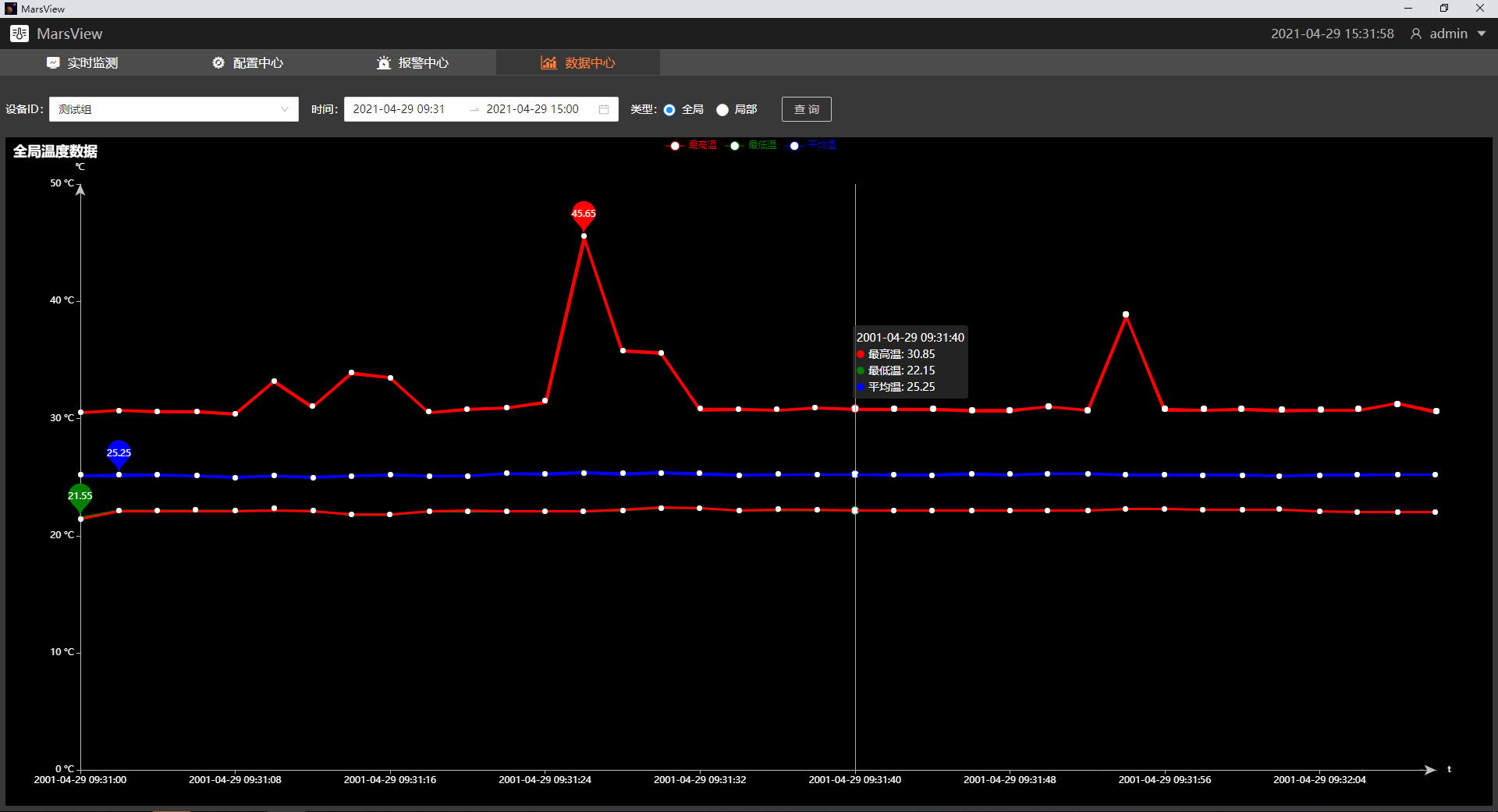Image resolution: width=1498 pixels, height=812 pixels.
Task: Click the green 21.55 minimum marker pin
Action: [80, 497]
